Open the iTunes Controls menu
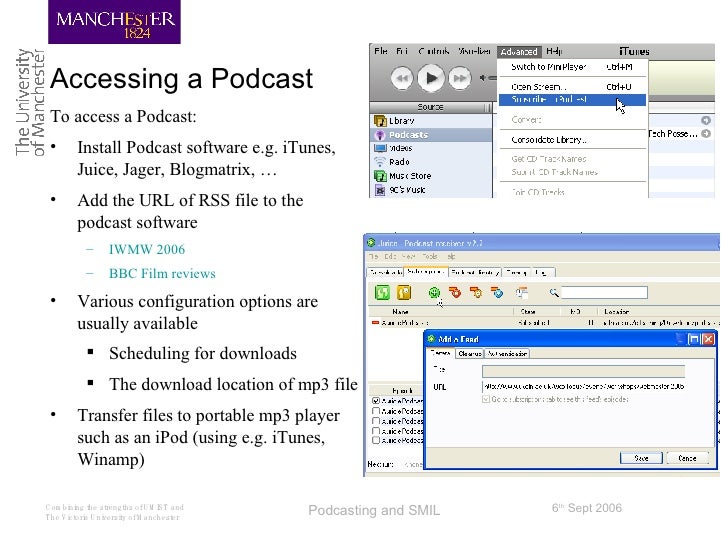 pyautogui.click(x=433, y=51)
